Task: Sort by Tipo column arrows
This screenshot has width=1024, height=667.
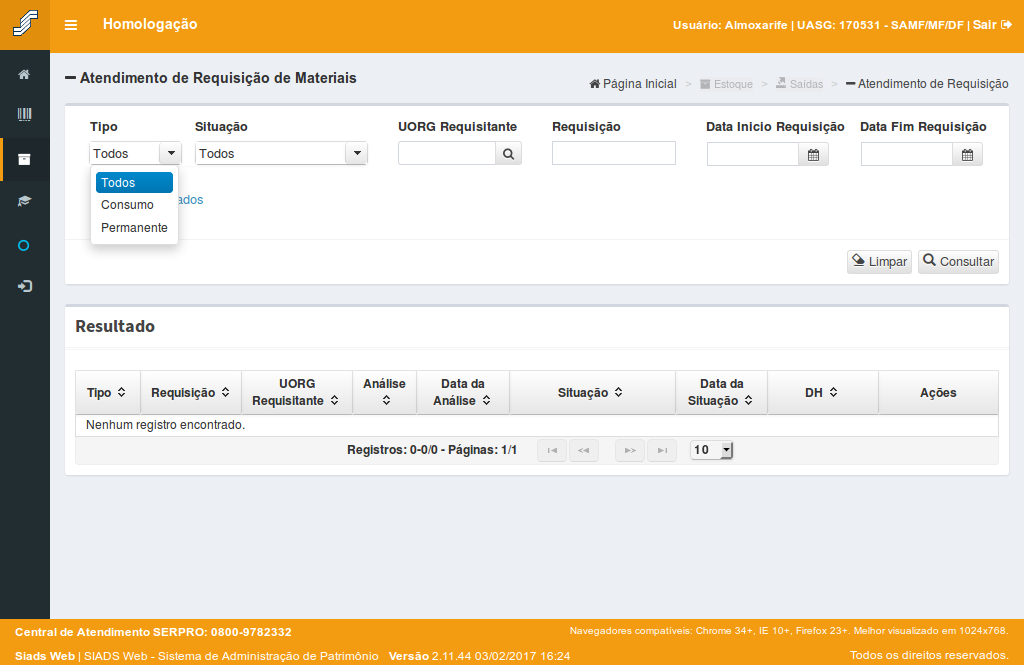Action: [121, 392]
